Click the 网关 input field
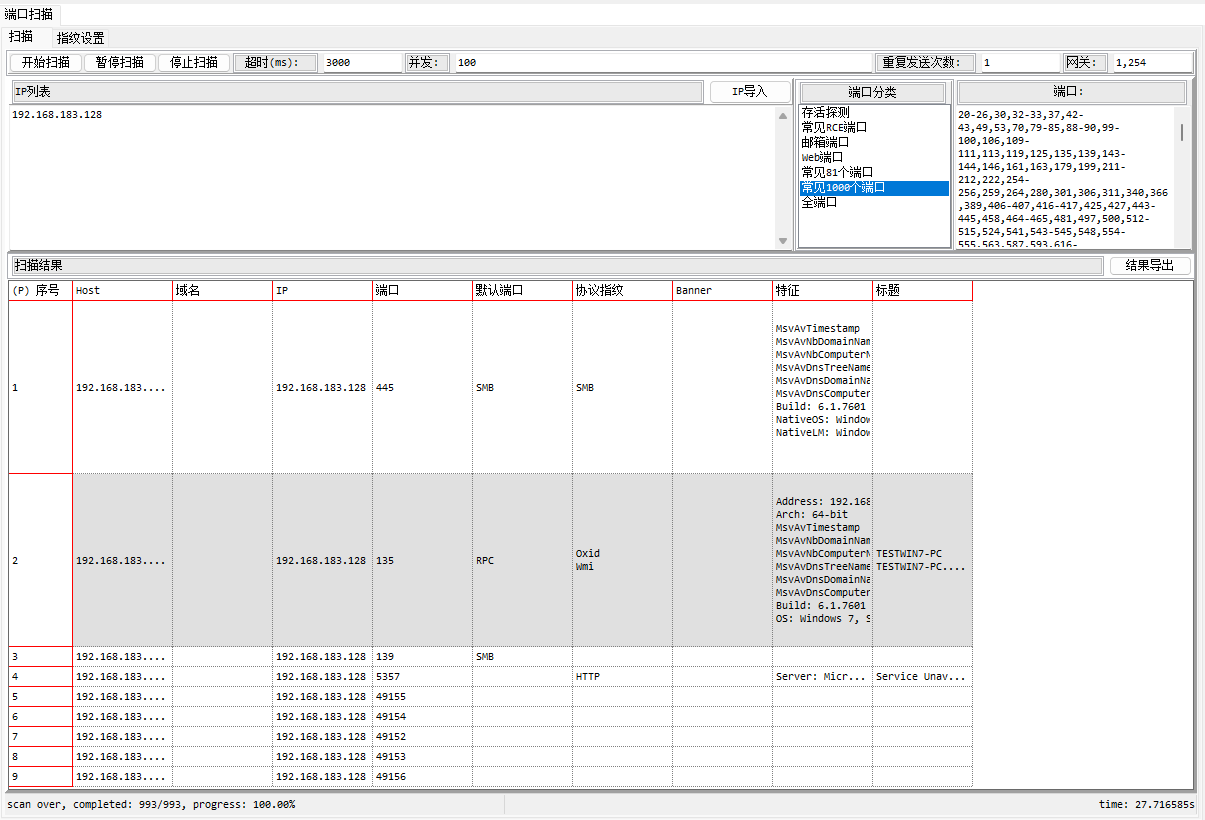 tap(1151, 62)
